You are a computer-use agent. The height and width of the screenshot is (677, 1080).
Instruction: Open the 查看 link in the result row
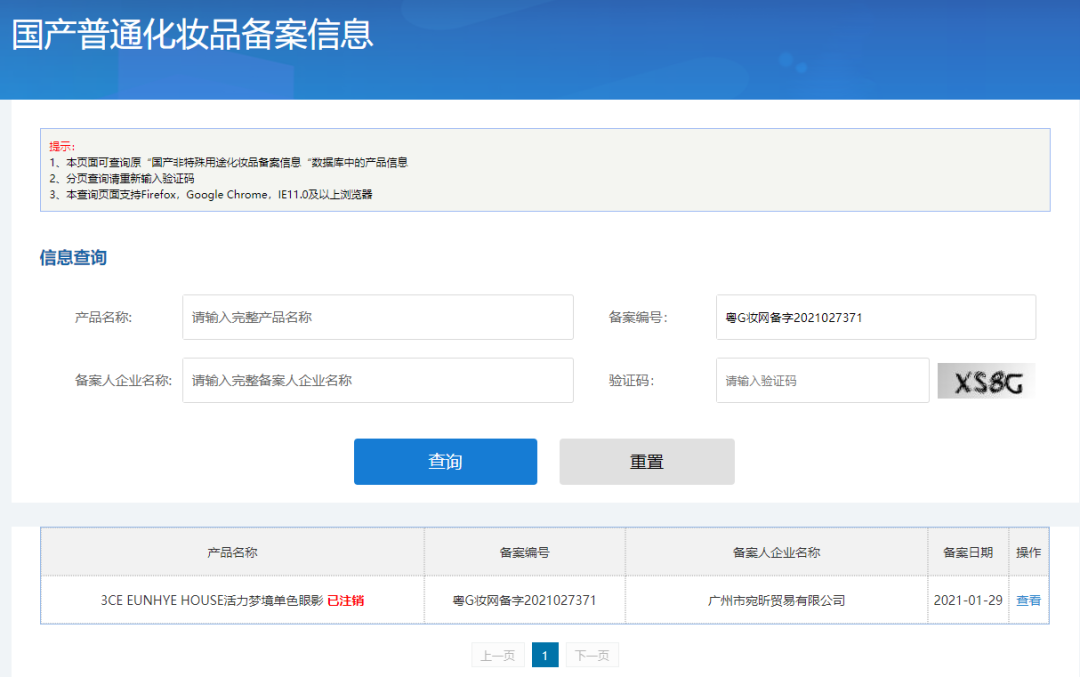(x=1028, y=601)
